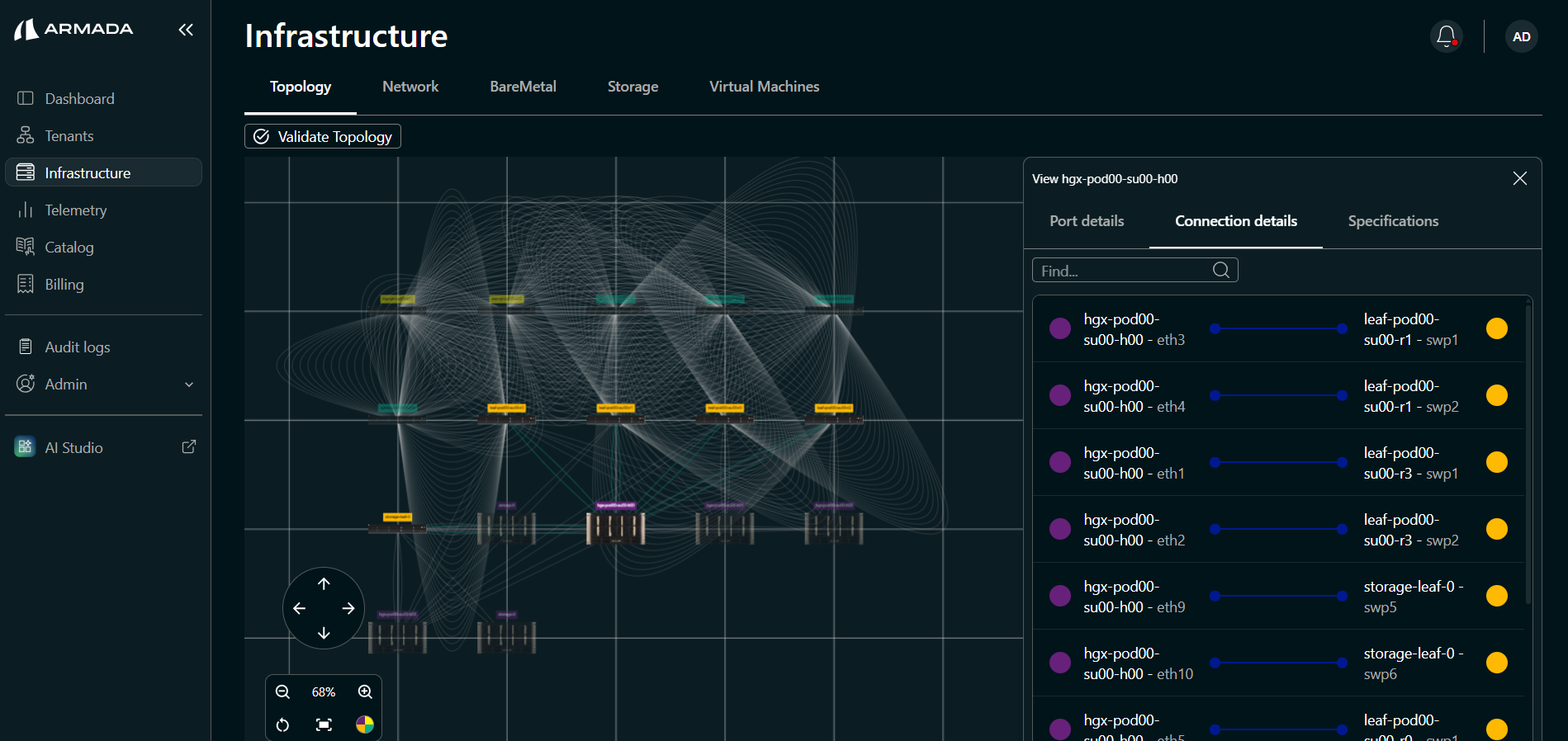
Task: Switch to the Topology tab
Action: point(301,87)
